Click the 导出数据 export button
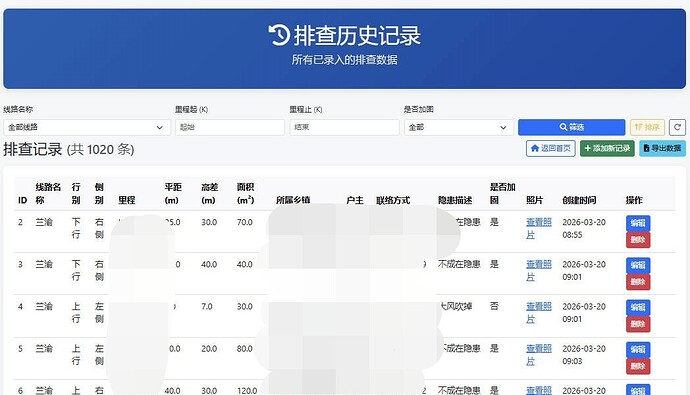Viewport: 690px width, 395px height. (662, 148)
